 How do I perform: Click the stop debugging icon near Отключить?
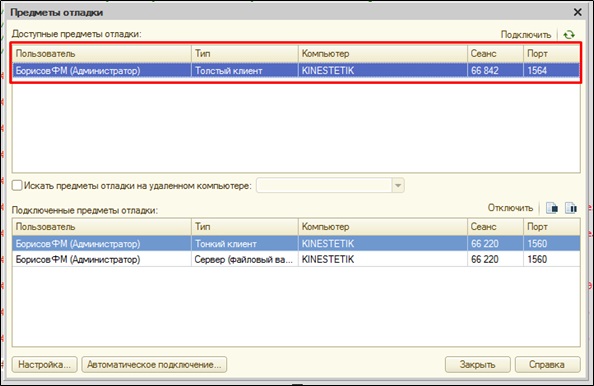tap(552, 208)
